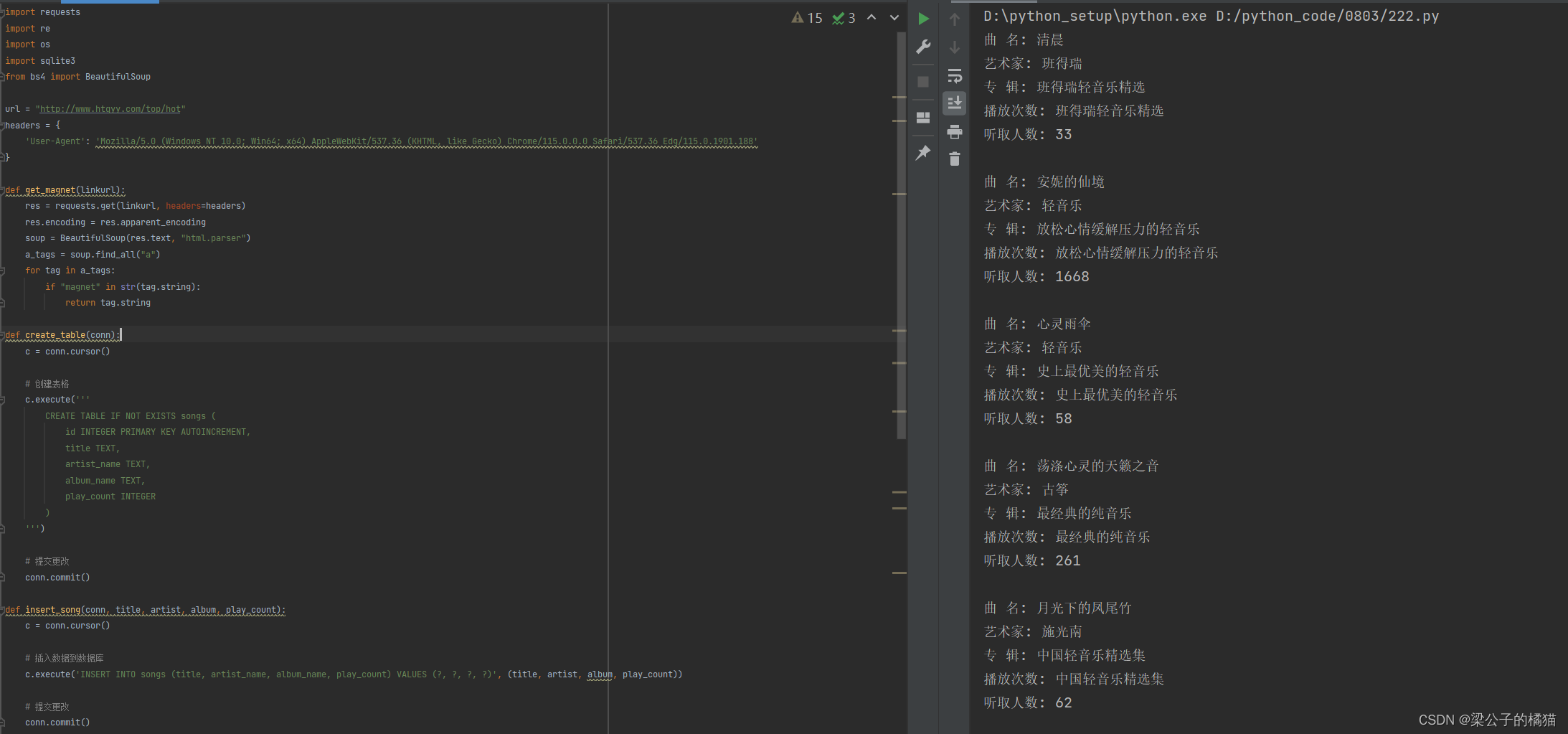The image size is (1568, 734).
Task: Click console line '听取人数: 62'
Action: click(x=1028, y=703)
